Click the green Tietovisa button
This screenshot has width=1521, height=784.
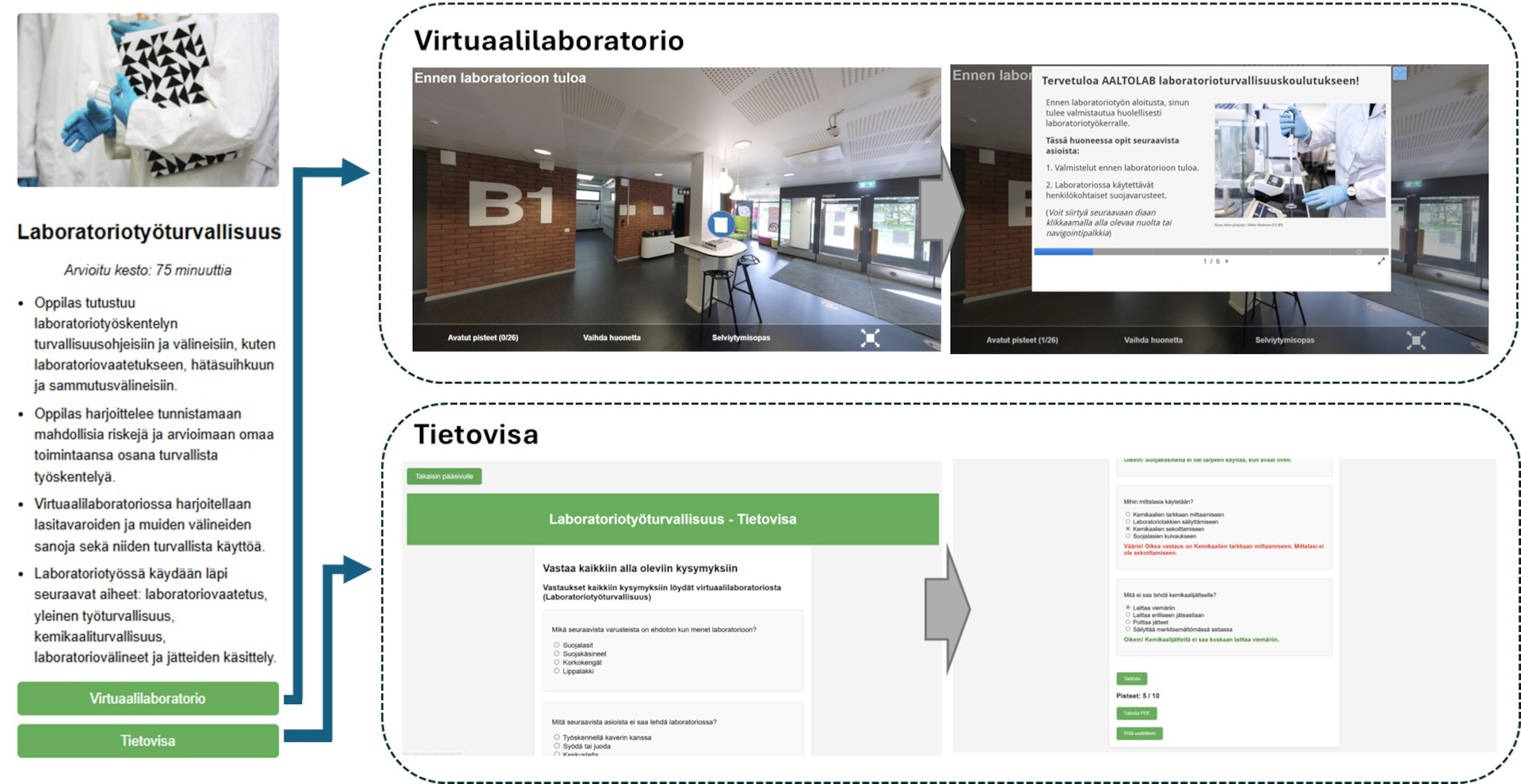tap(148, 741)
